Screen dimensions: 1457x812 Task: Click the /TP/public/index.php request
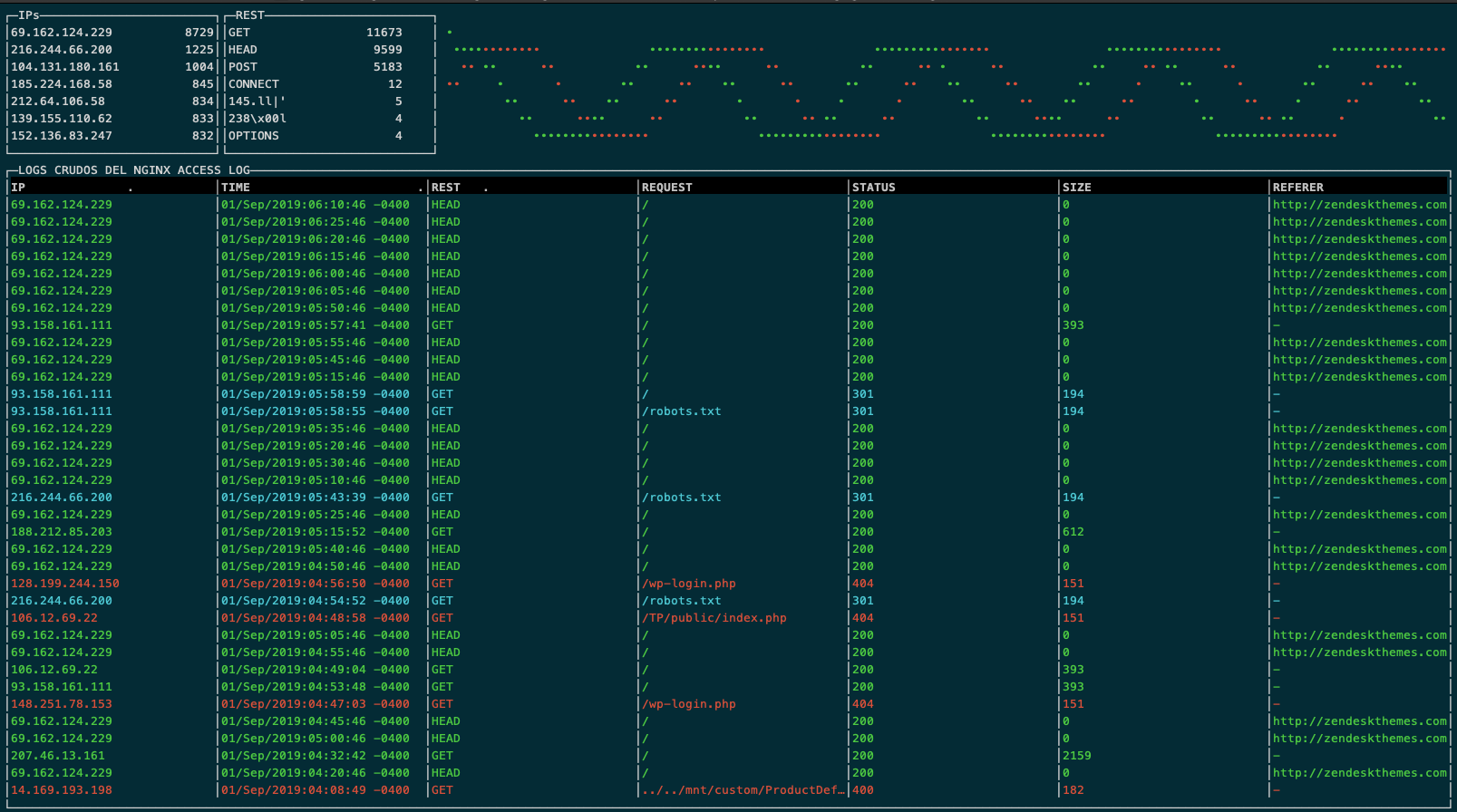714,617
